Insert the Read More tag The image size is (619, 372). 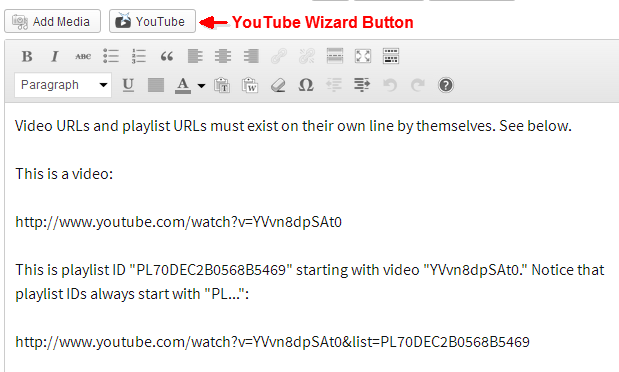coord(335,56)
